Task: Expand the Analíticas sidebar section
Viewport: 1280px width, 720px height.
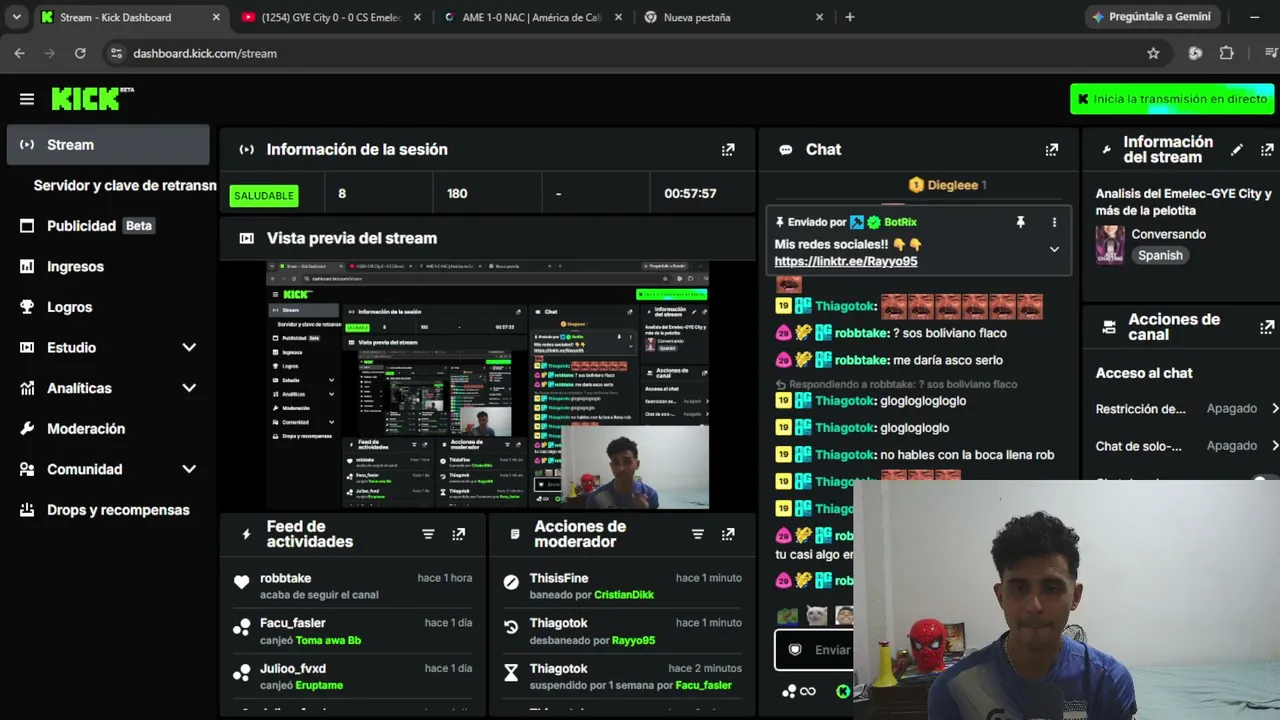Action: tap(189, 388)
